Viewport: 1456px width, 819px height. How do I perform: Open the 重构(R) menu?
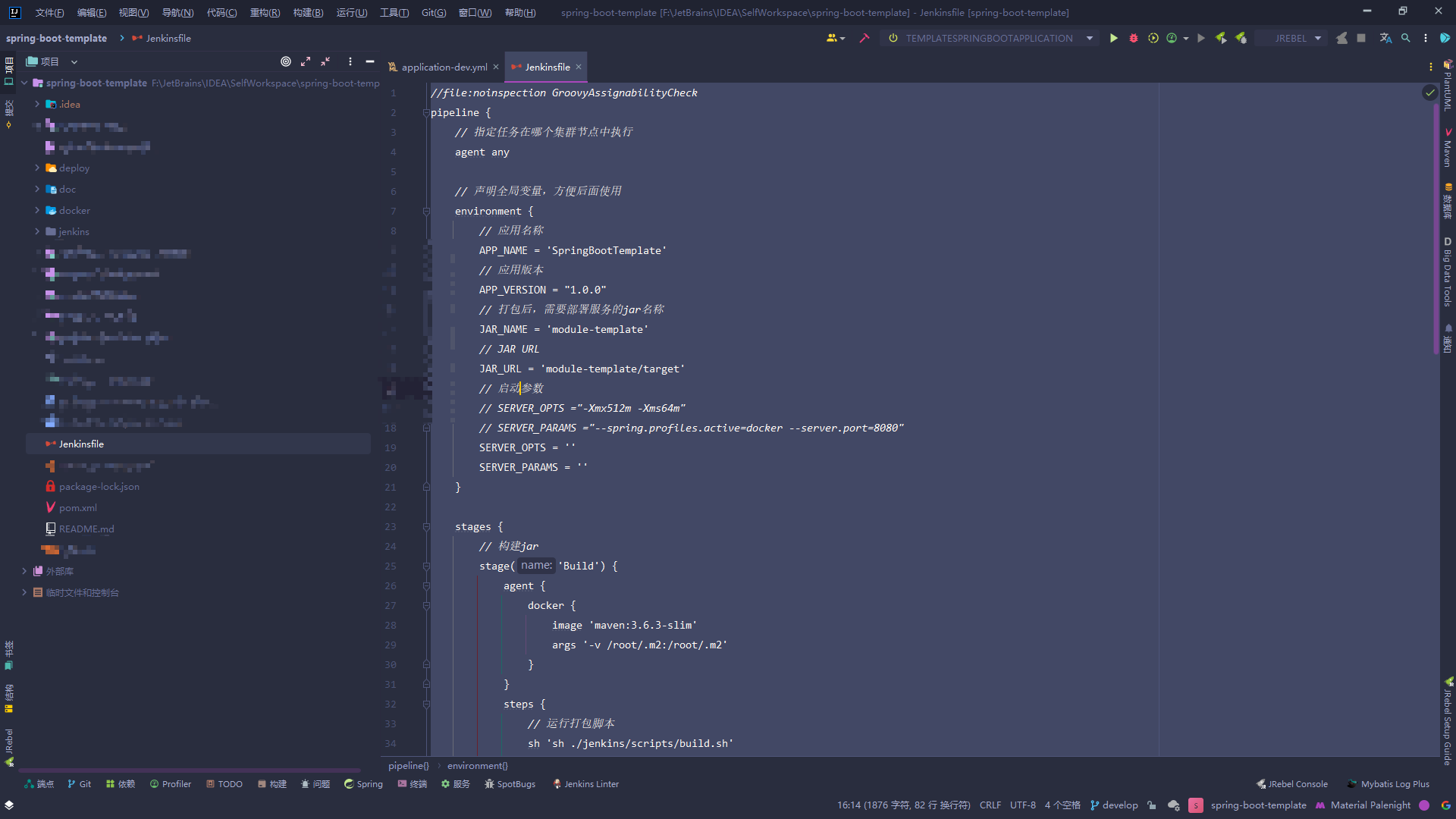(265, 12)
